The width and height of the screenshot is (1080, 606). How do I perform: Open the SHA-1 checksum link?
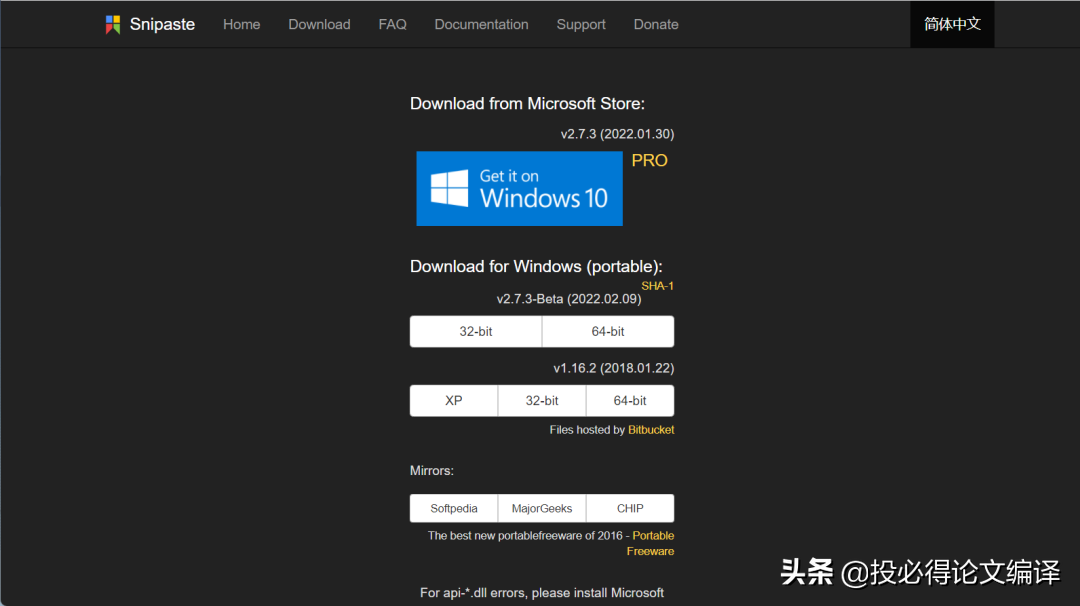(x=658, y=286)
